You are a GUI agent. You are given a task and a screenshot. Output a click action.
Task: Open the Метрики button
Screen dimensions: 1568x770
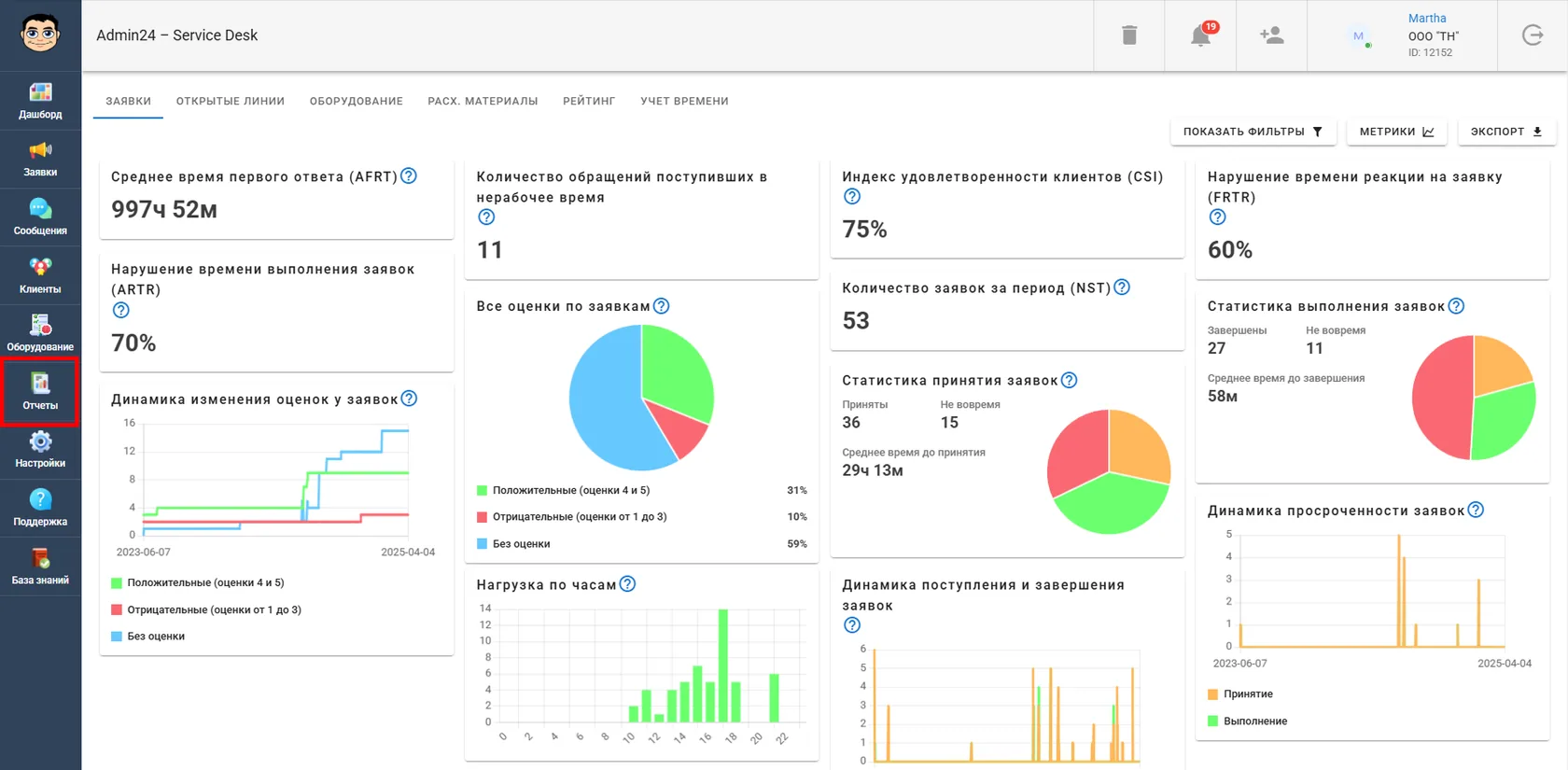pos(1397,132)
